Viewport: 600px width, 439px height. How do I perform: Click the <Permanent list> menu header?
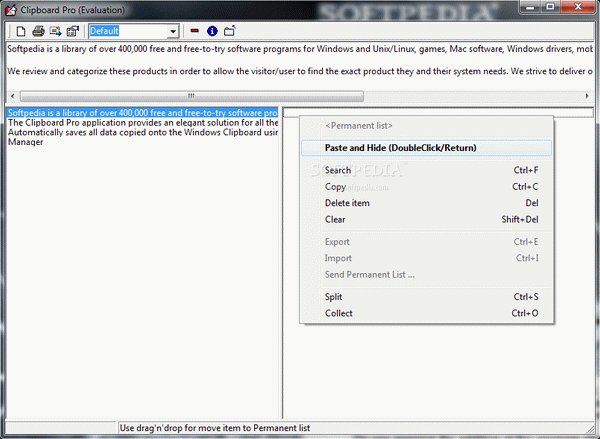click(426, 126)
